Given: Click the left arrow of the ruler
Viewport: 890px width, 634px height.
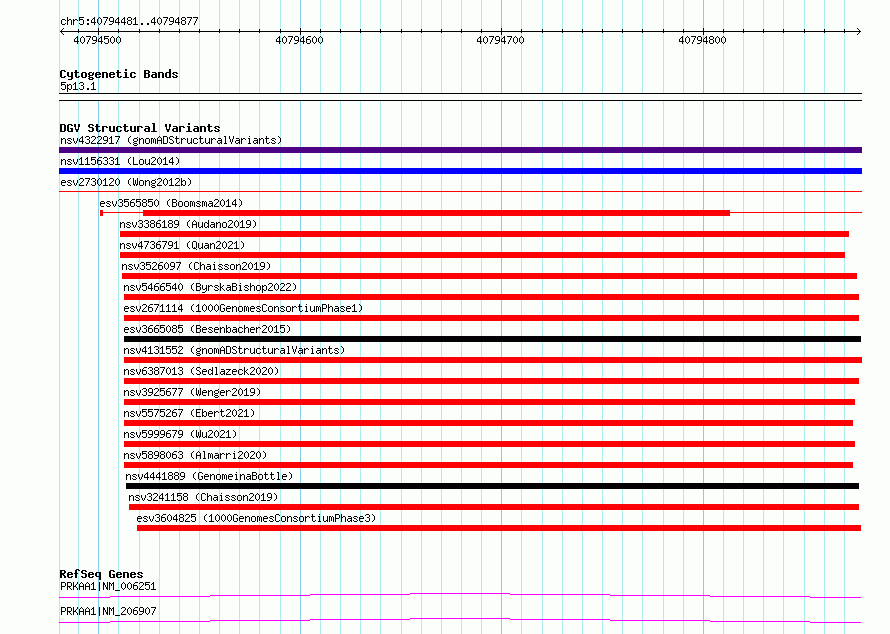Looking at the screenshot, I should pyautogui.click(x=62, y=31).
